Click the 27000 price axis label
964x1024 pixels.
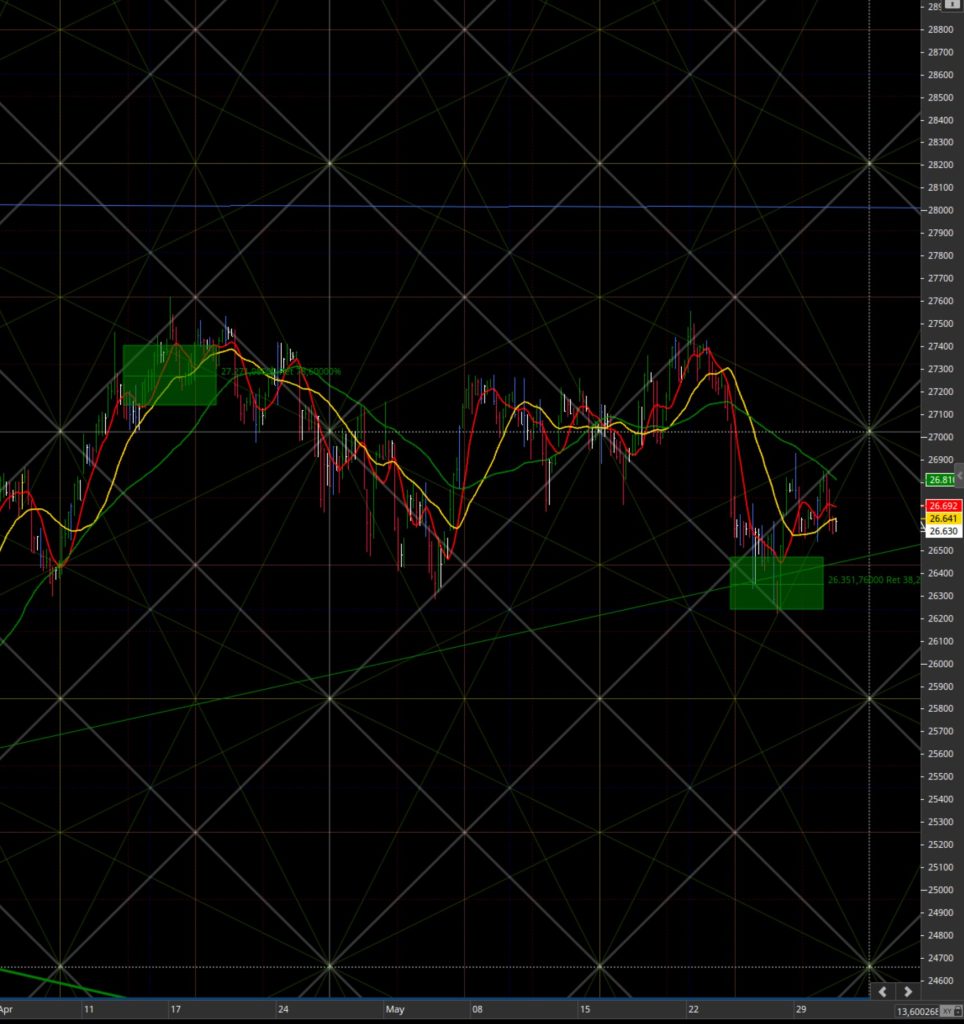point(940,437)
